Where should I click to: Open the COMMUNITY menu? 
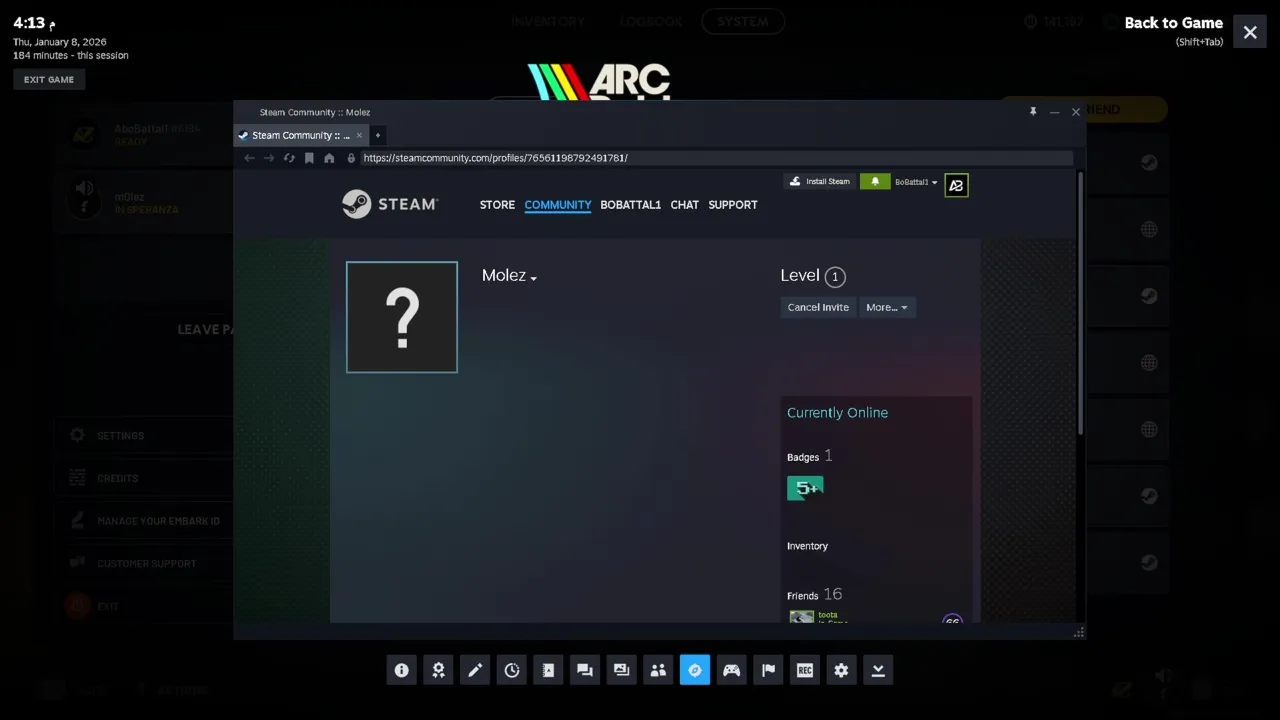click(x=558, y=205)
